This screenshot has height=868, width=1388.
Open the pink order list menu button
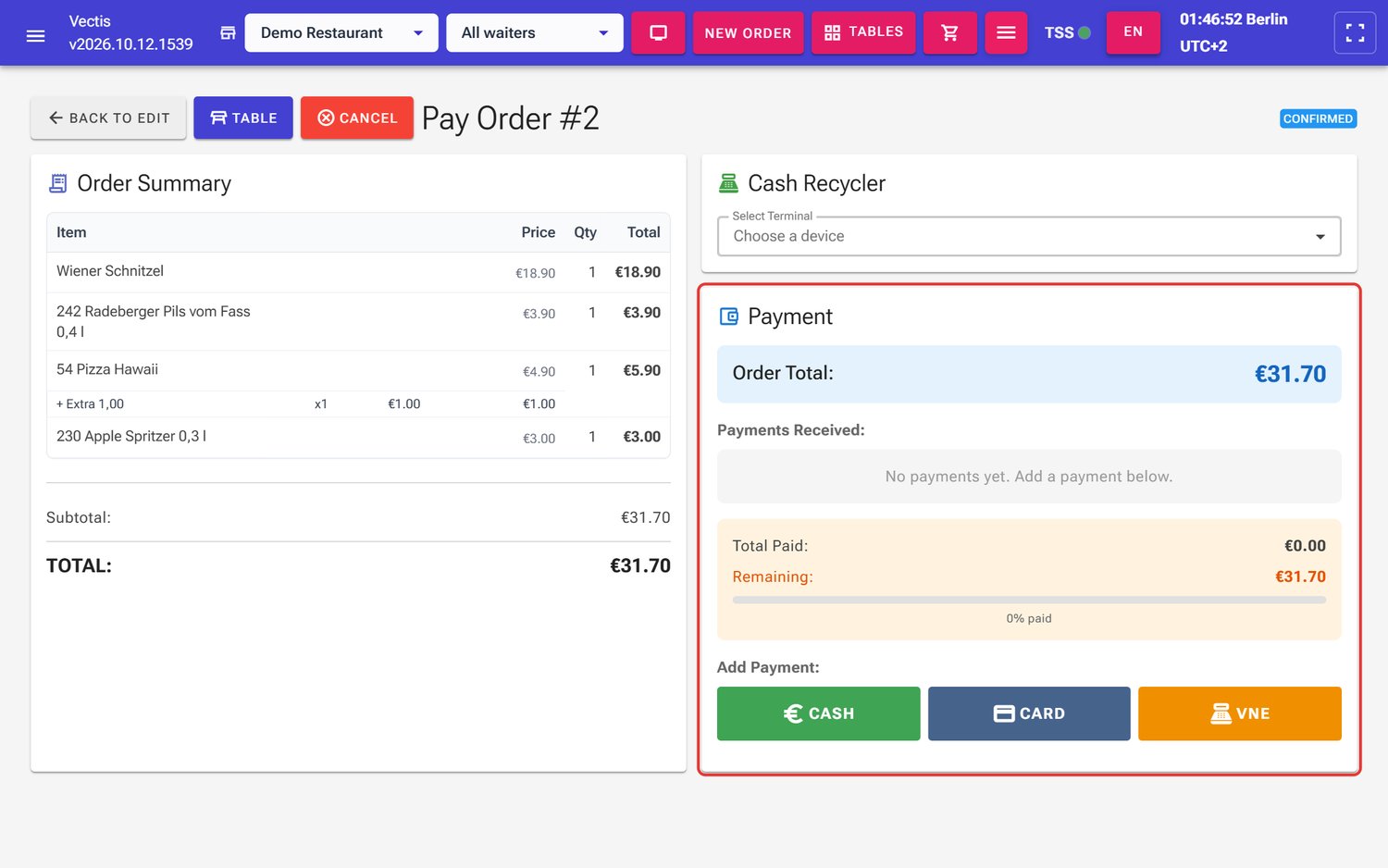pos(1006,32)
